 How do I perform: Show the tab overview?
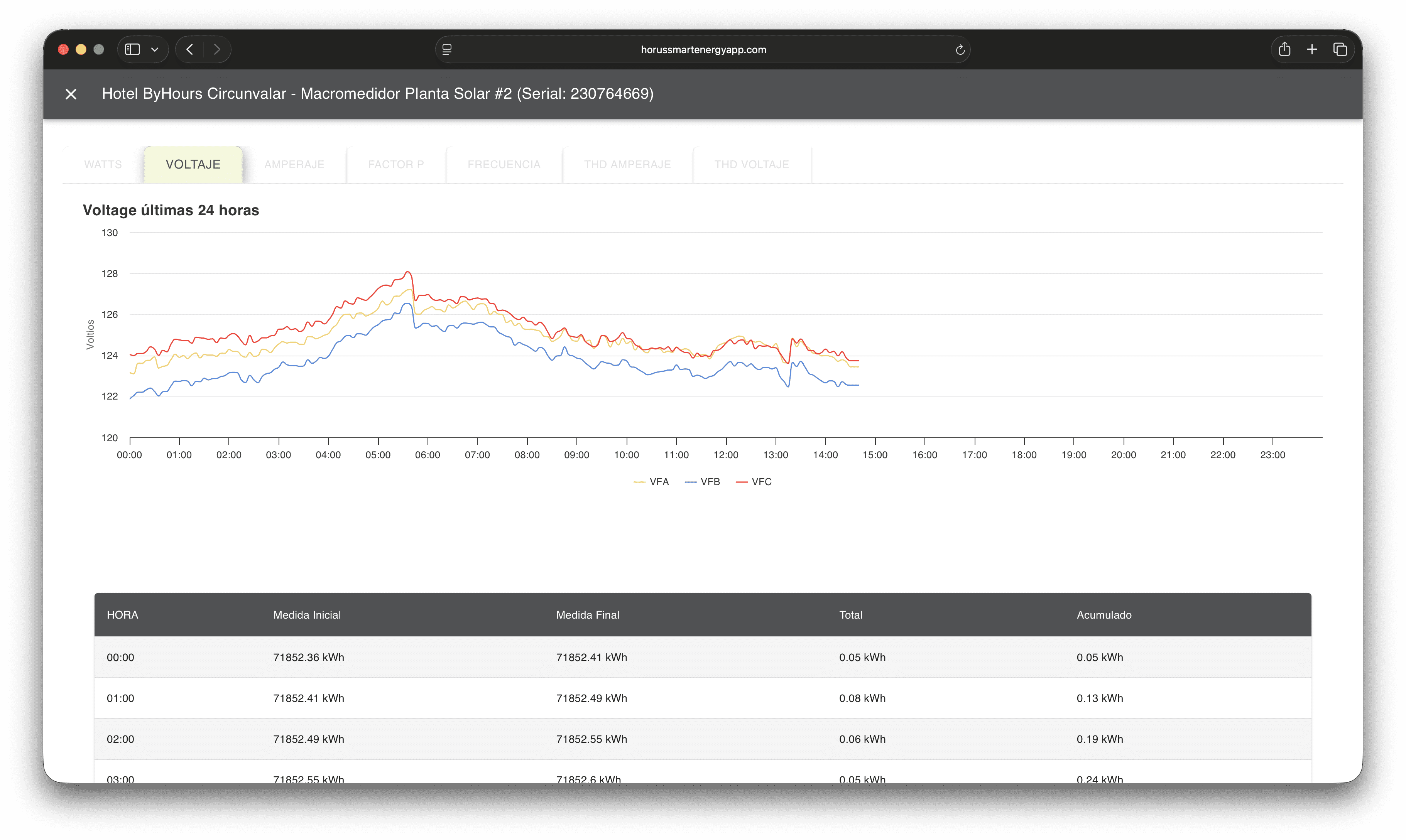(1340, 50)
